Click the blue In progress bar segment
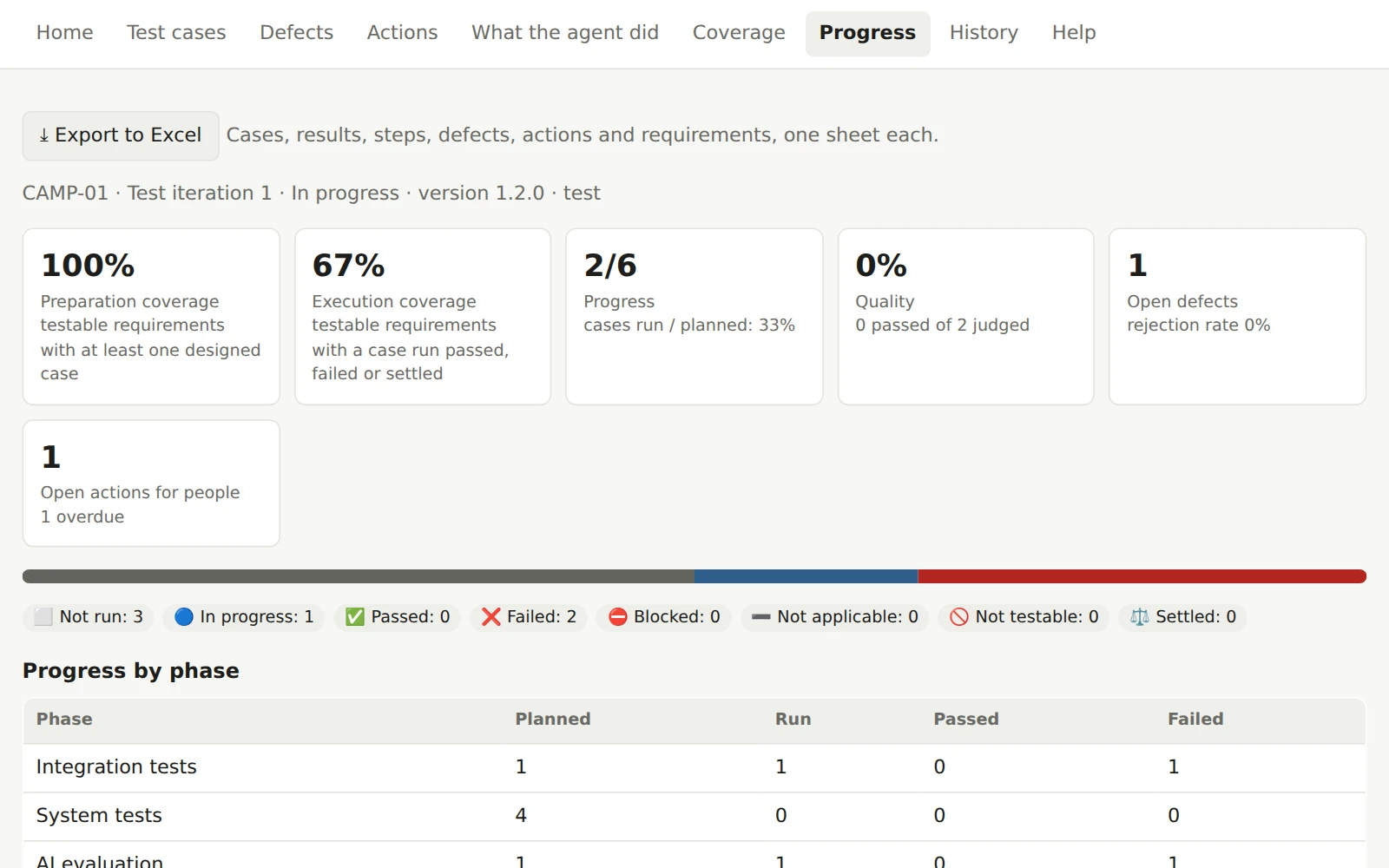The image size is (1389, 868). coord(806,576)
